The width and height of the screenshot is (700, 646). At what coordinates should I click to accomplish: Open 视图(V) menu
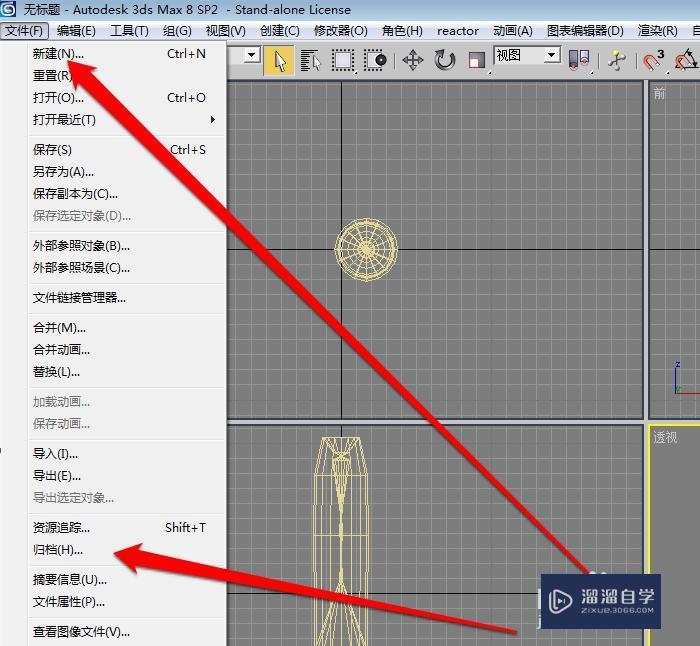[x=225, y=31]
